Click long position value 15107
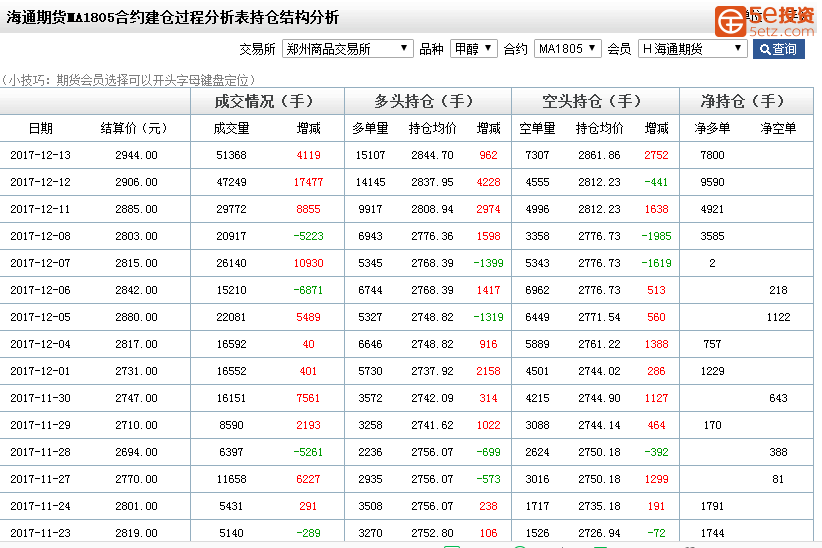The image size is (822, 548). [370, 155]
